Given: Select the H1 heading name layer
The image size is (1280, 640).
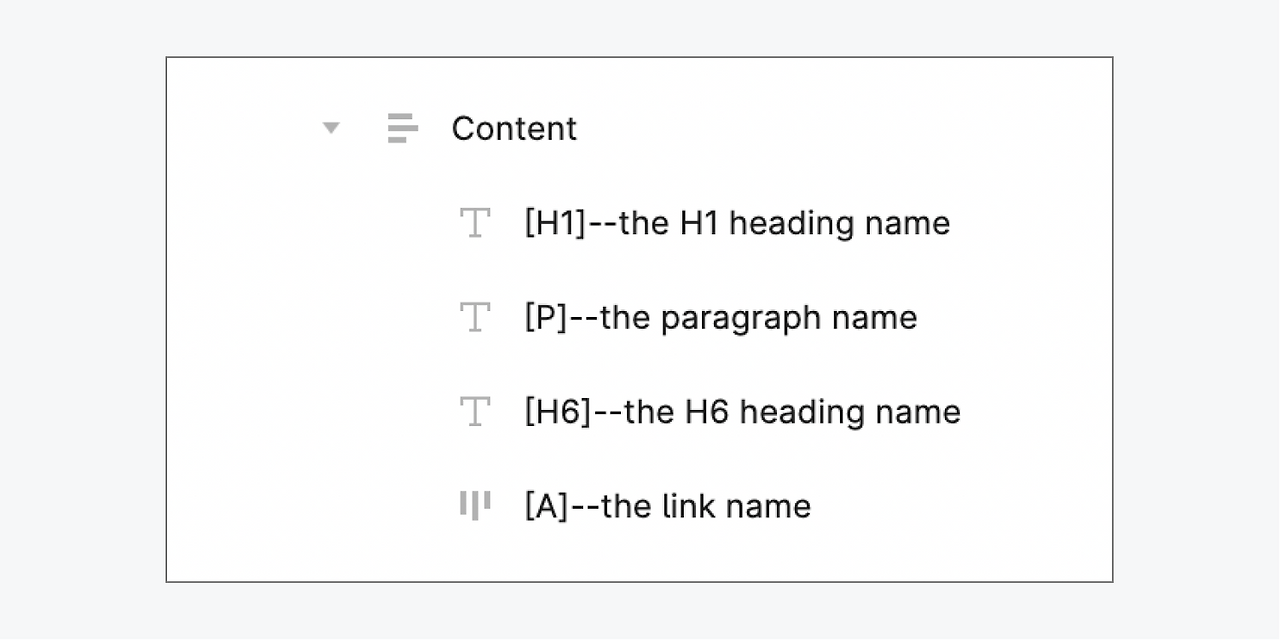Looking at the screenshot, I should (x=737, y=223).
